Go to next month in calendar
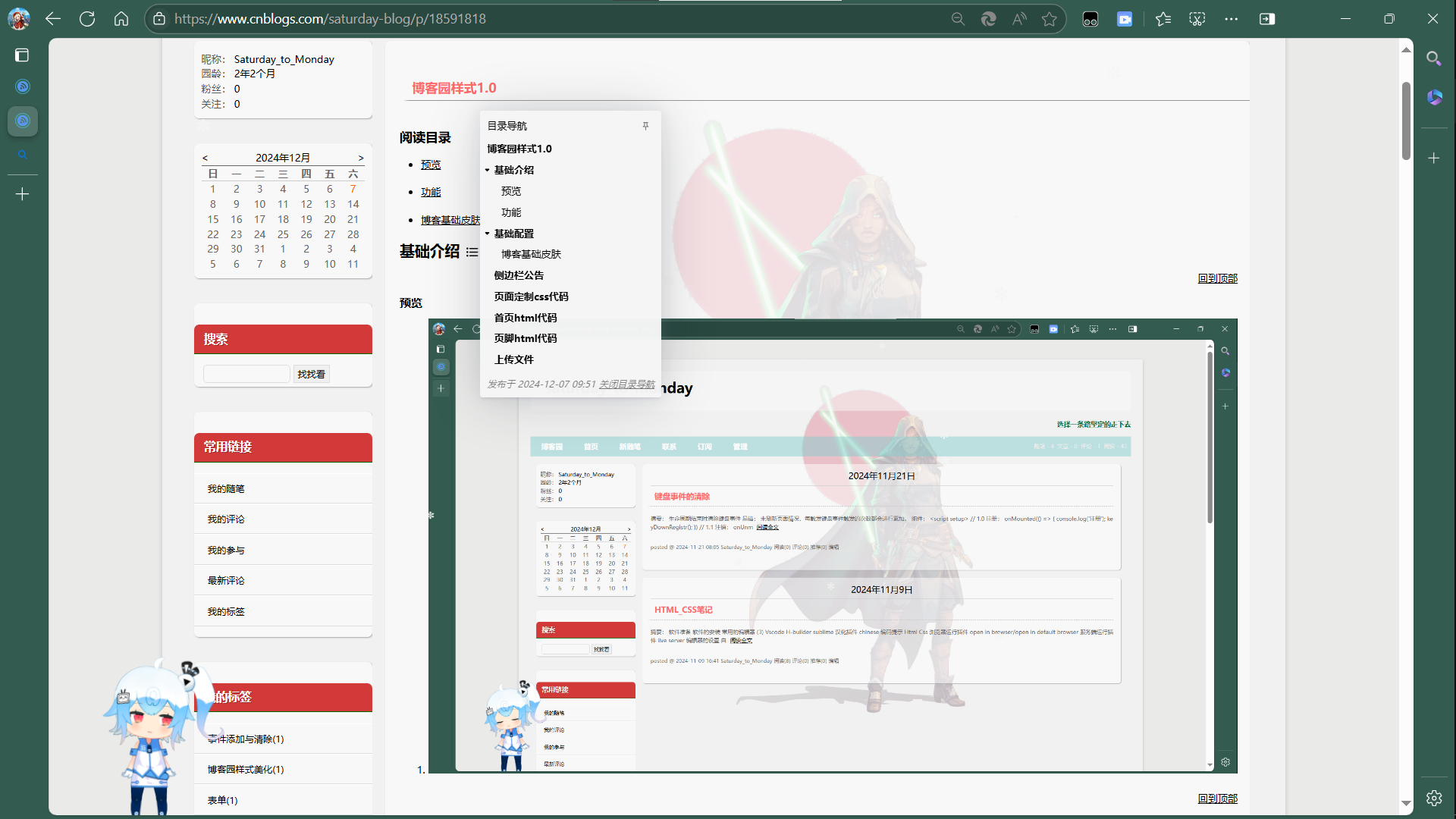The image size is (1456, 819). click(x=361, y=158)
